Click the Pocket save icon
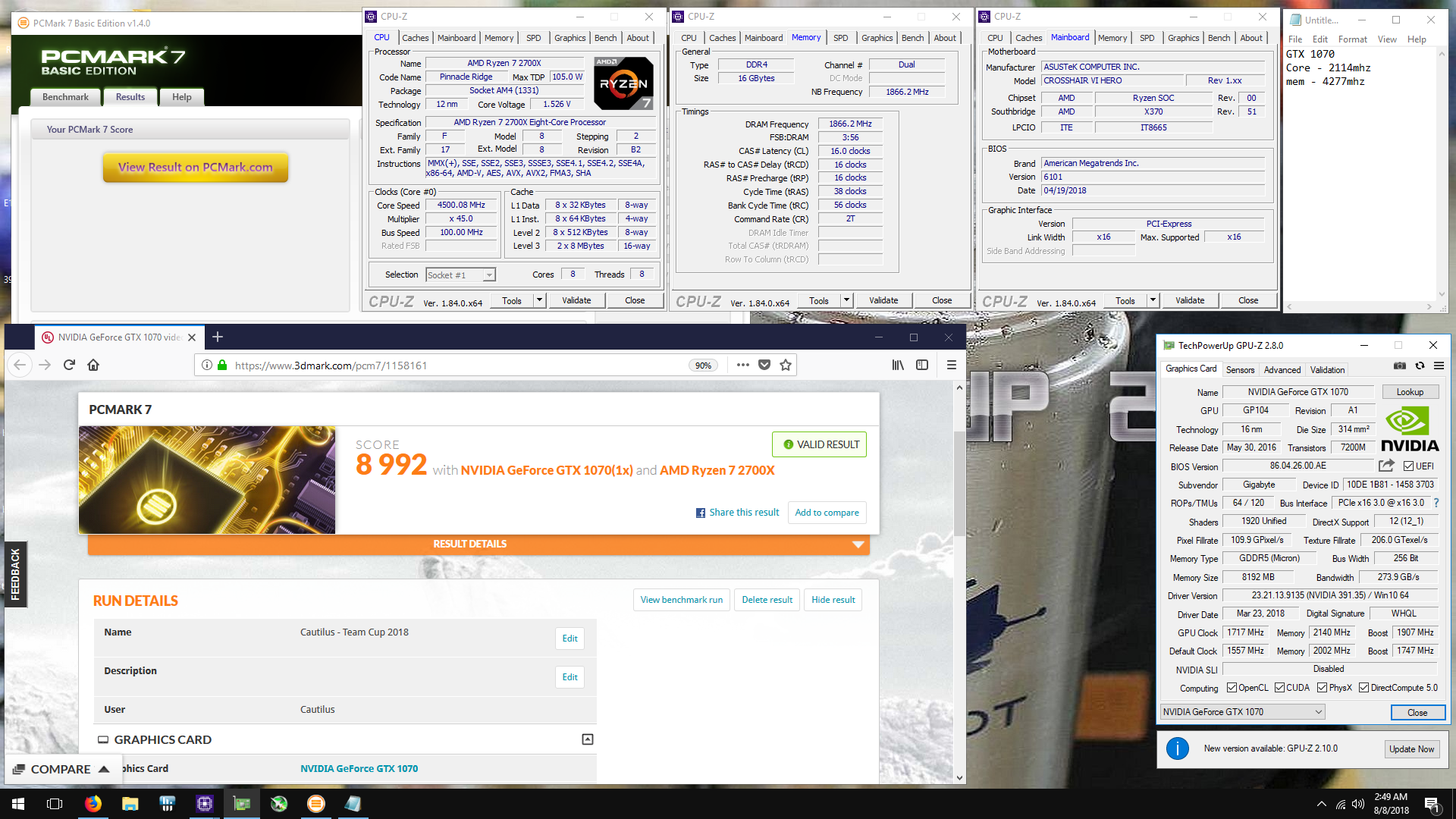The width and height of the screenshot is (1456, 819). click(764, 365)
